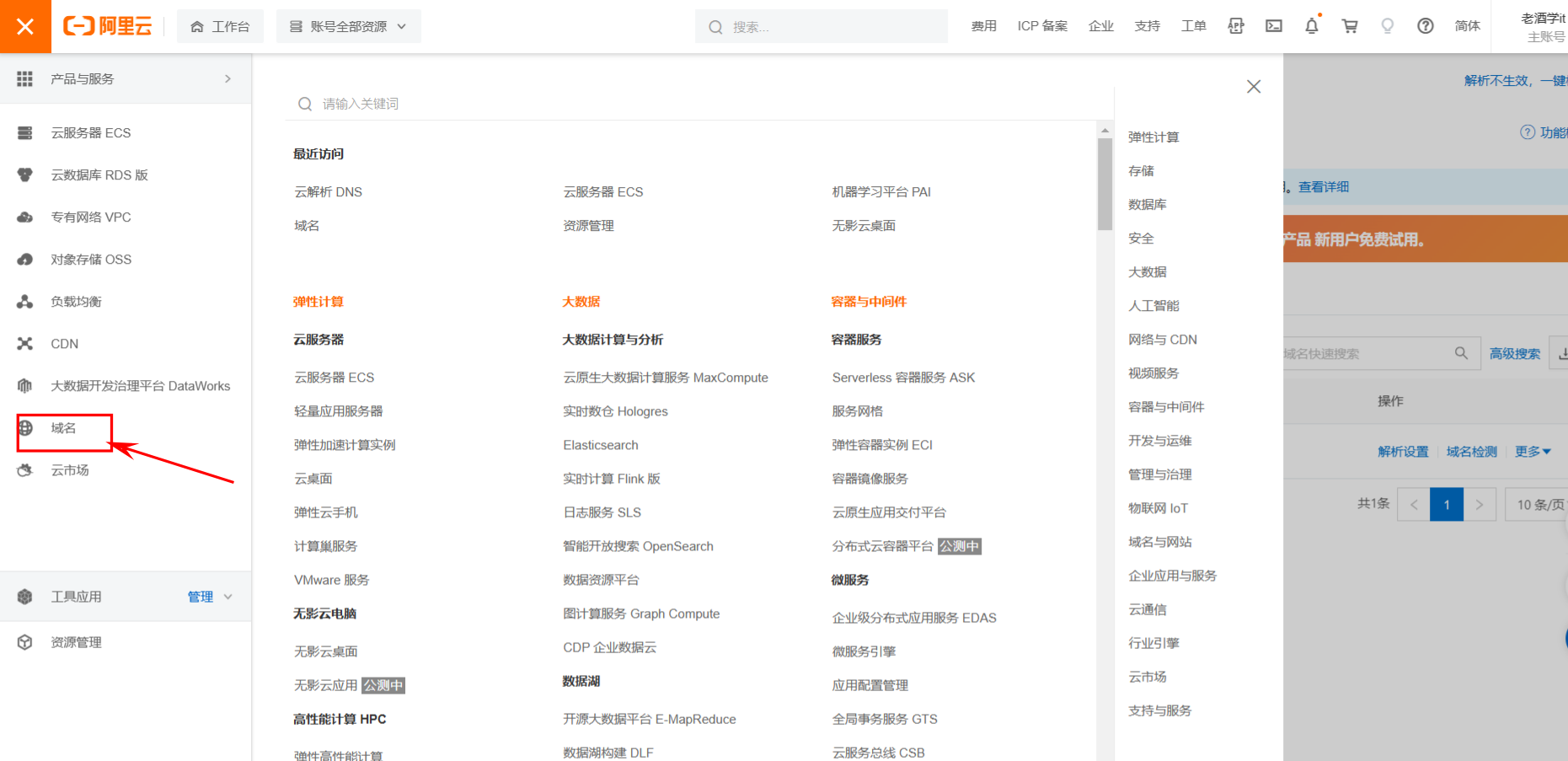The width and height of the screenshot is (1568, 761).
Task: Open Serverless 容器服务 ASK
Action: 903,378
